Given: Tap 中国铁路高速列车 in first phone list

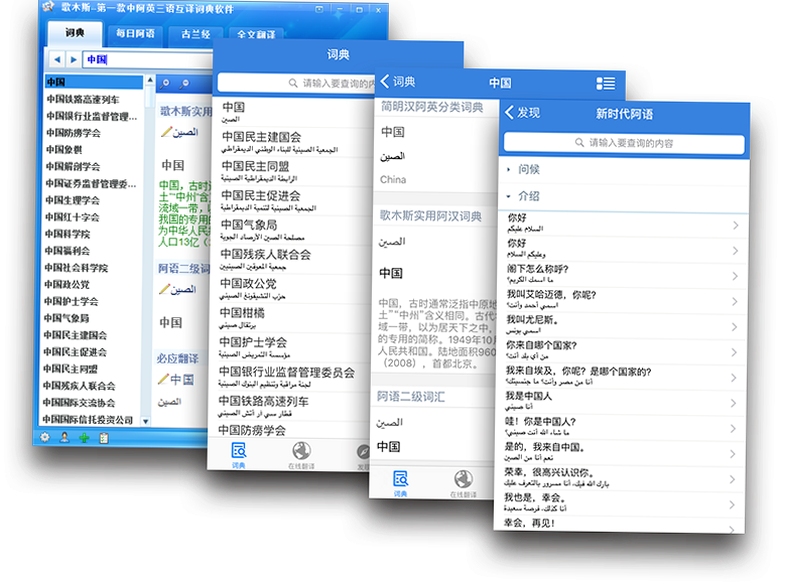Looking at the screenshot, I should point(293,407).
